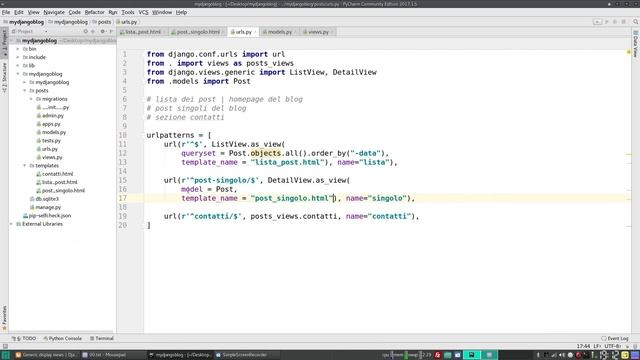Viewport: 640px width, 360px height.
Task: Open the Structure tool window side button
Action: click(x=4, y=78)
